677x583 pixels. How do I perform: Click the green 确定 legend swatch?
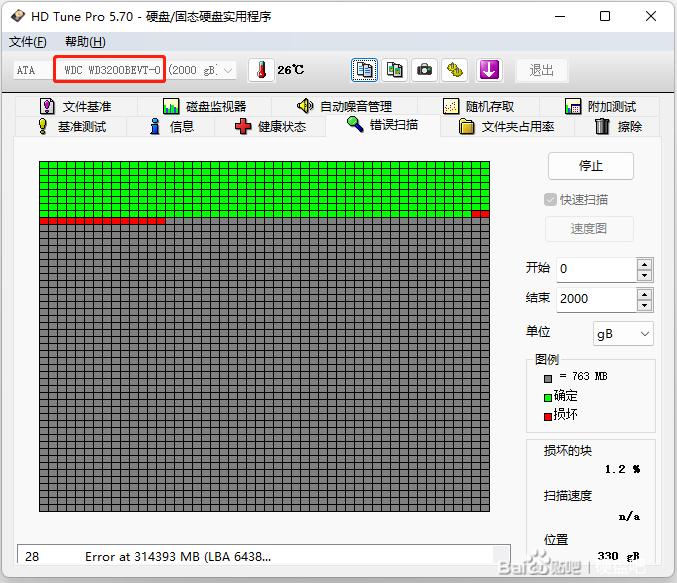(548, 397)
